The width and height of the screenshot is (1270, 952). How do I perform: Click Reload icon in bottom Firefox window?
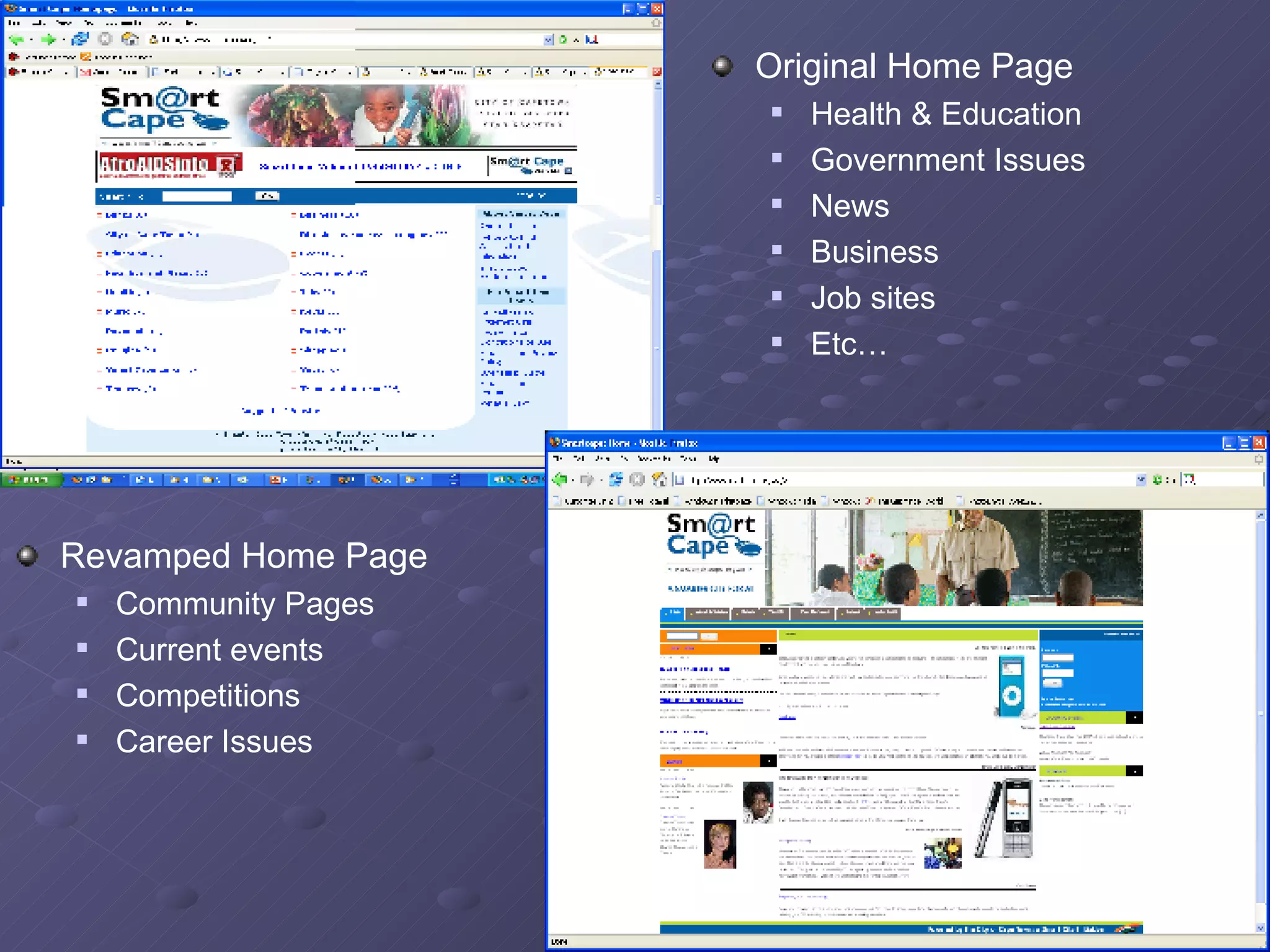[616, 479]
